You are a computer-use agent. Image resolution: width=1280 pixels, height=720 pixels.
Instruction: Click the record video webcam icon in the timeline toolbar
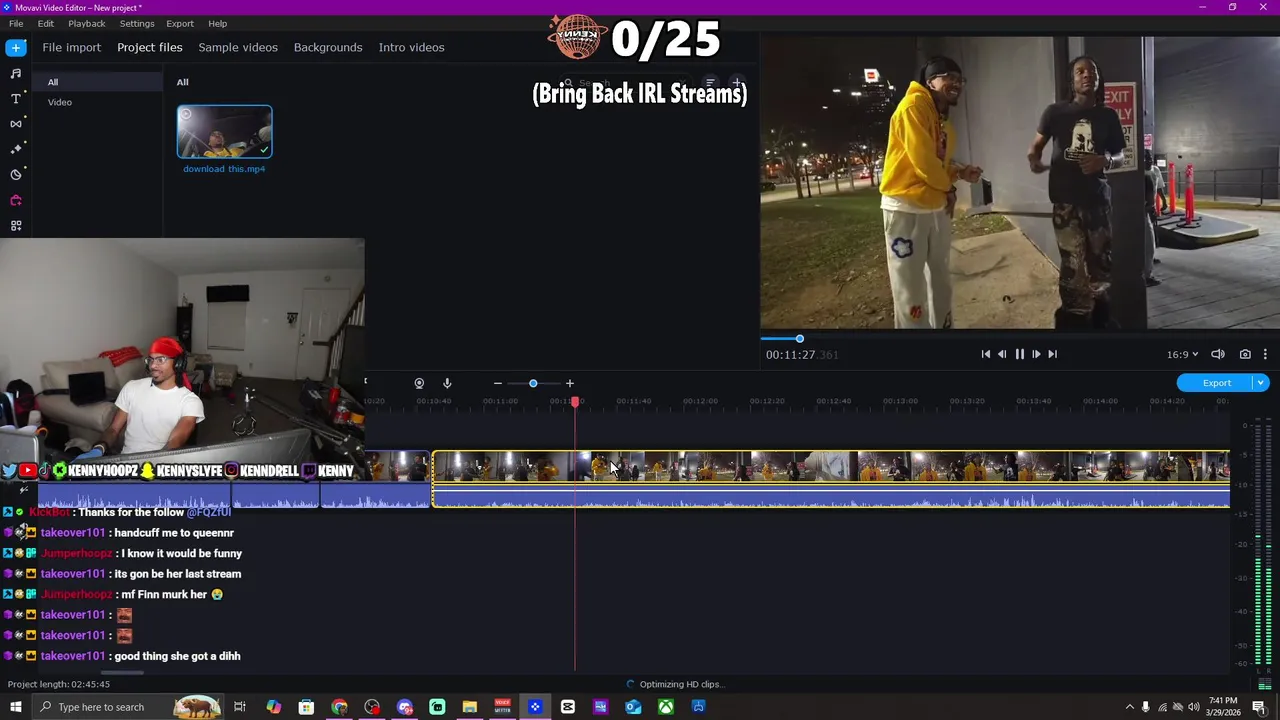(419, 383)
